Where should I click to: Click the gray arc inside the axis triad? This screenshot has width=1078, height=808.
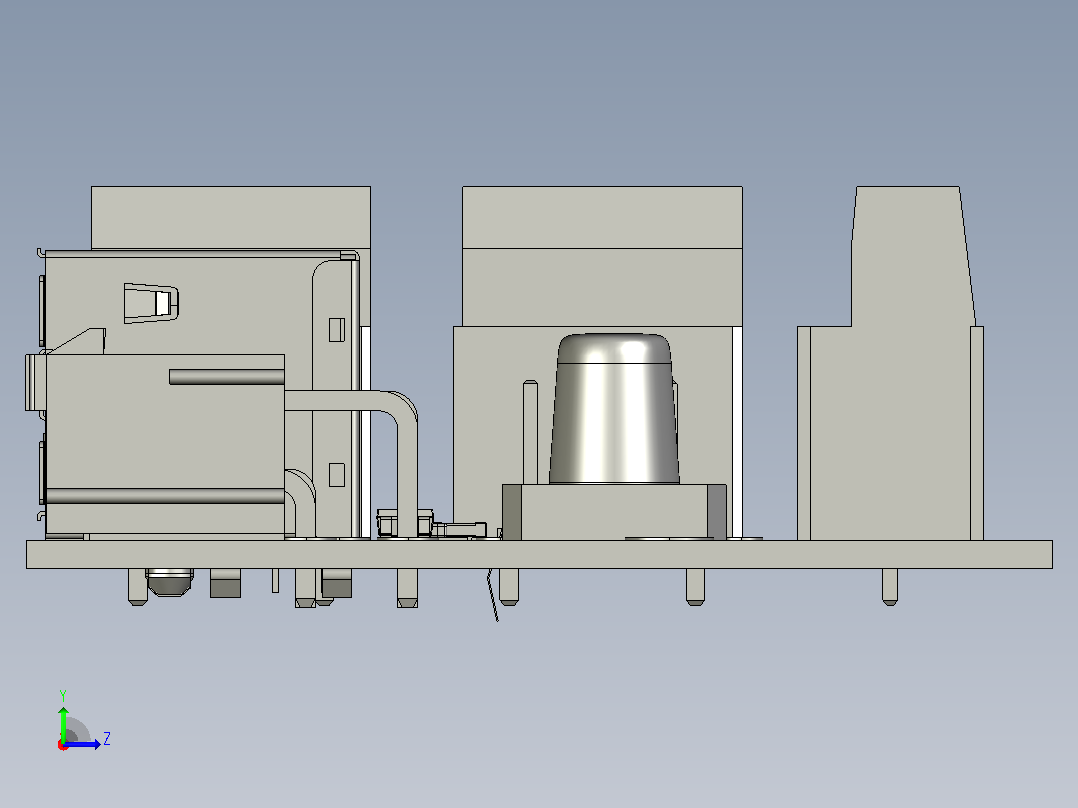tap(77, 730)
